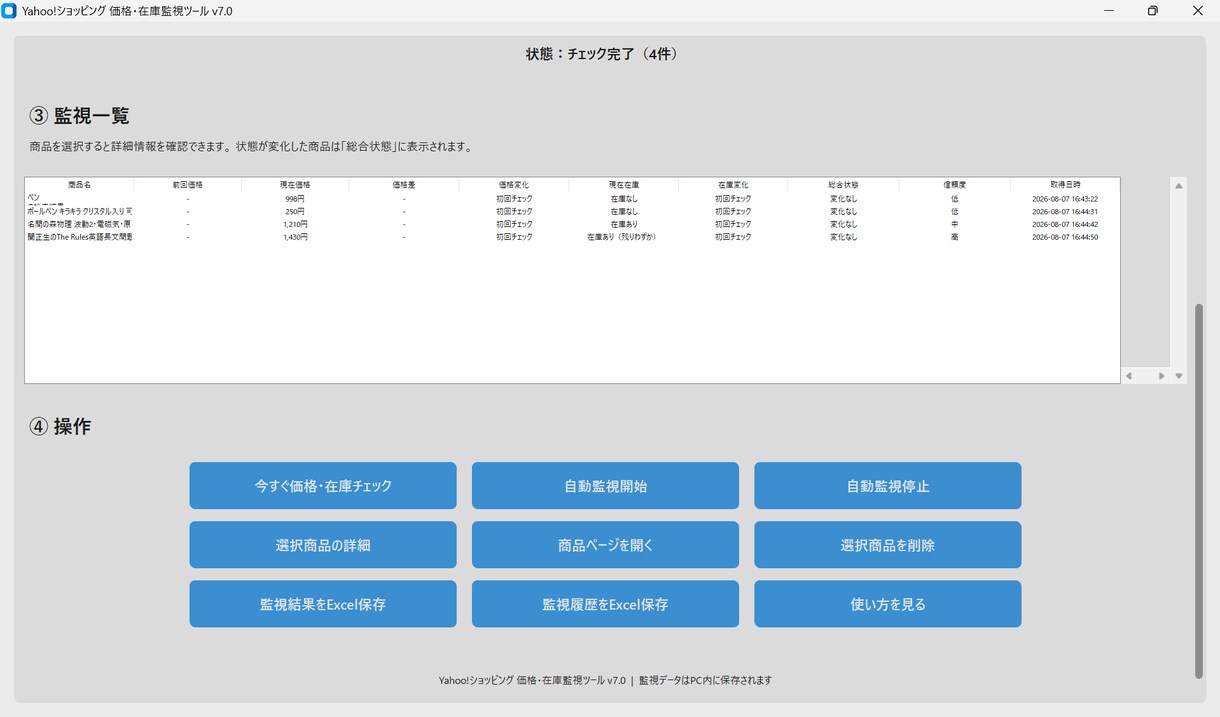The height and width of the screenshot is (717, 1220).
Task: Open 選択商品の詳細
Action: pos(323,545)
